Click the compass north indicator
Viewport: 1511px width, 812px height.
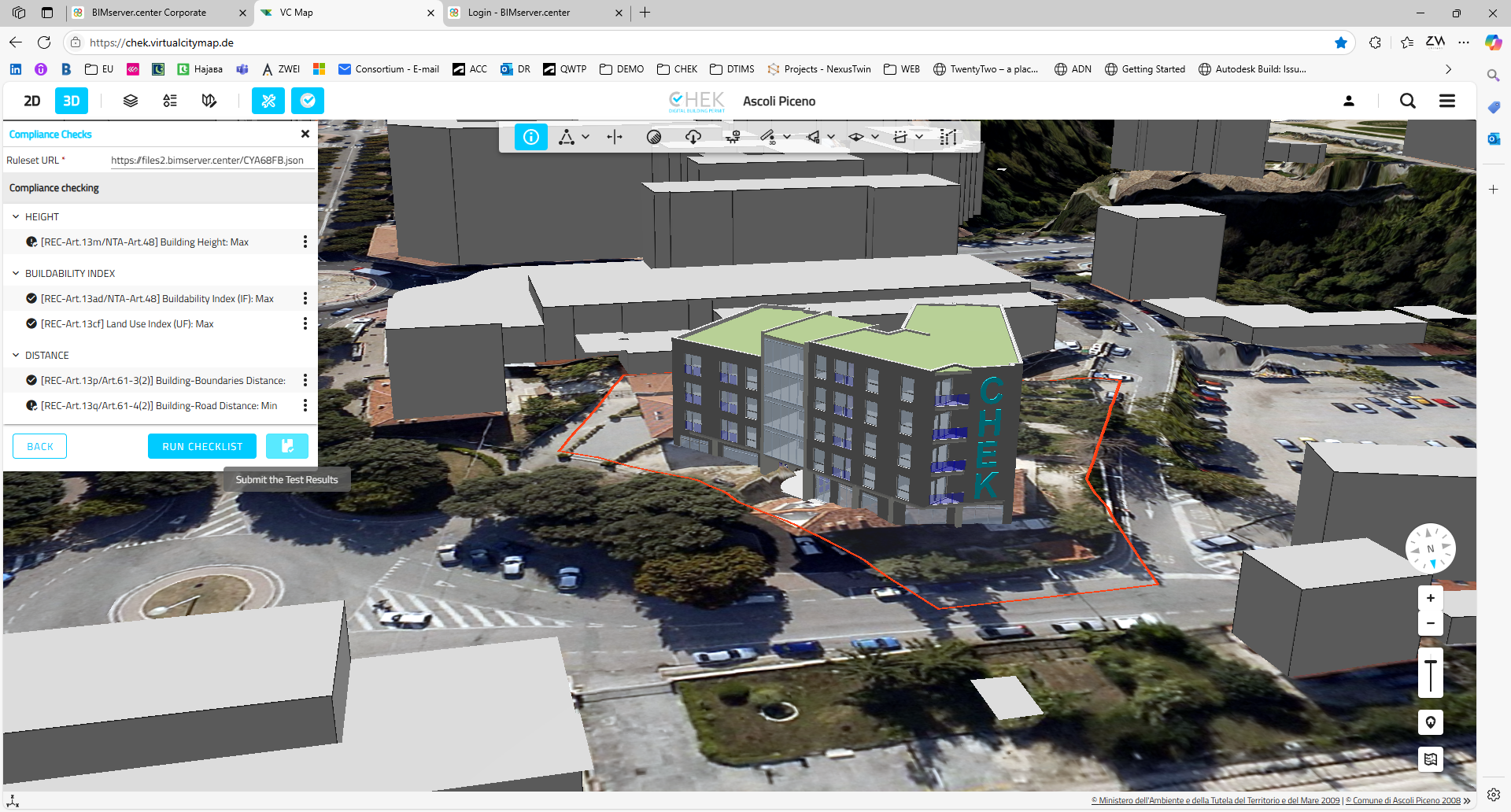tap(1430, 548)
